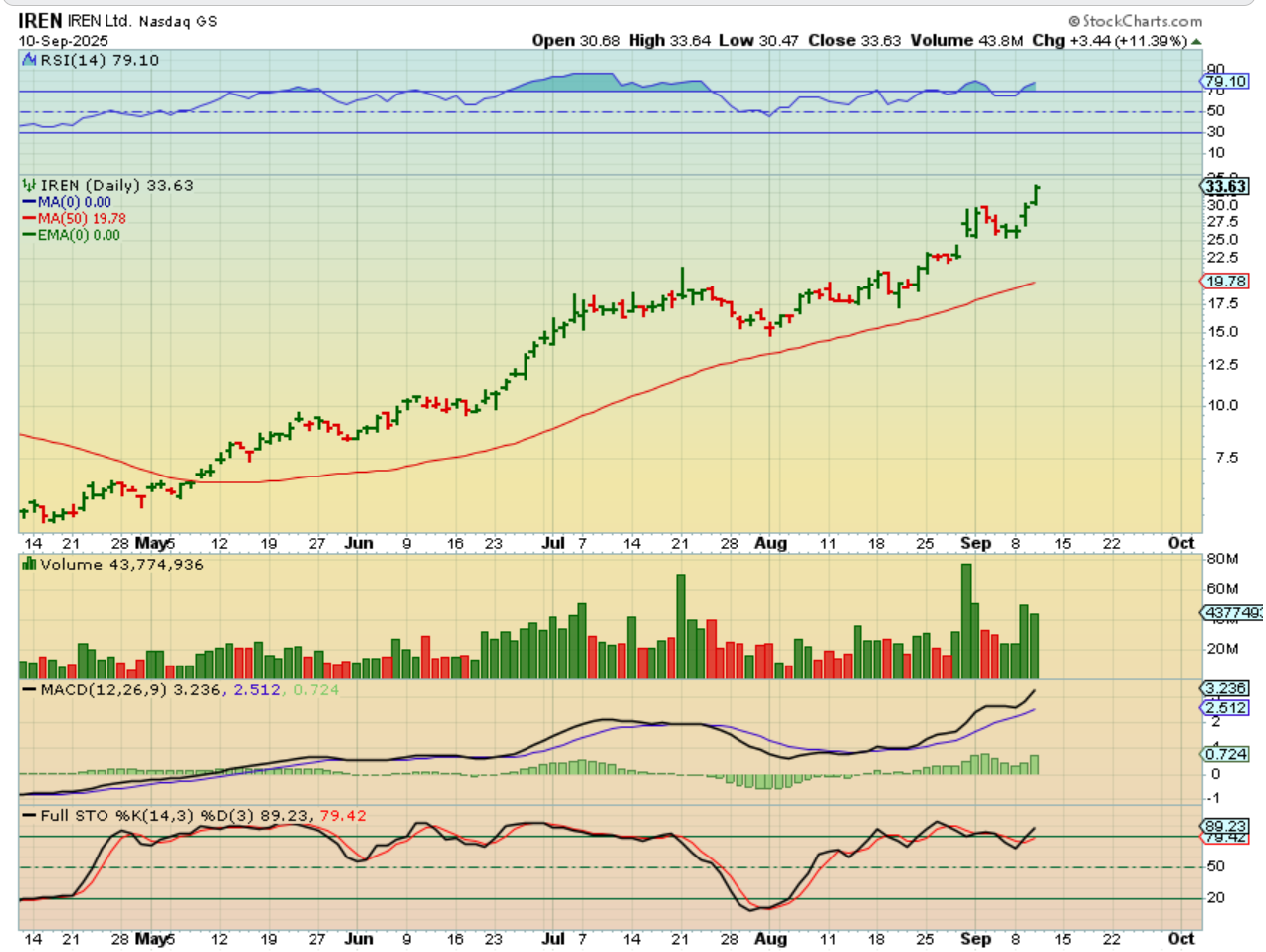Click the High 33.64 value

click(669, 41)
